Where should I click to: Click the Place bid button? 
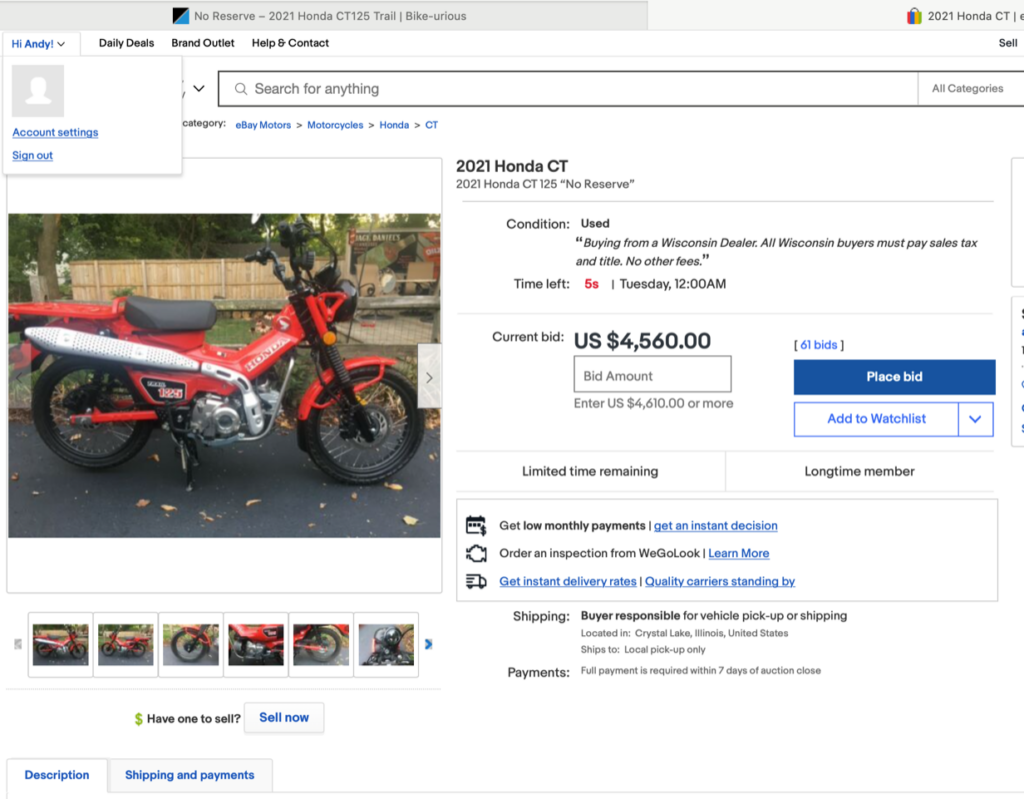894,377
